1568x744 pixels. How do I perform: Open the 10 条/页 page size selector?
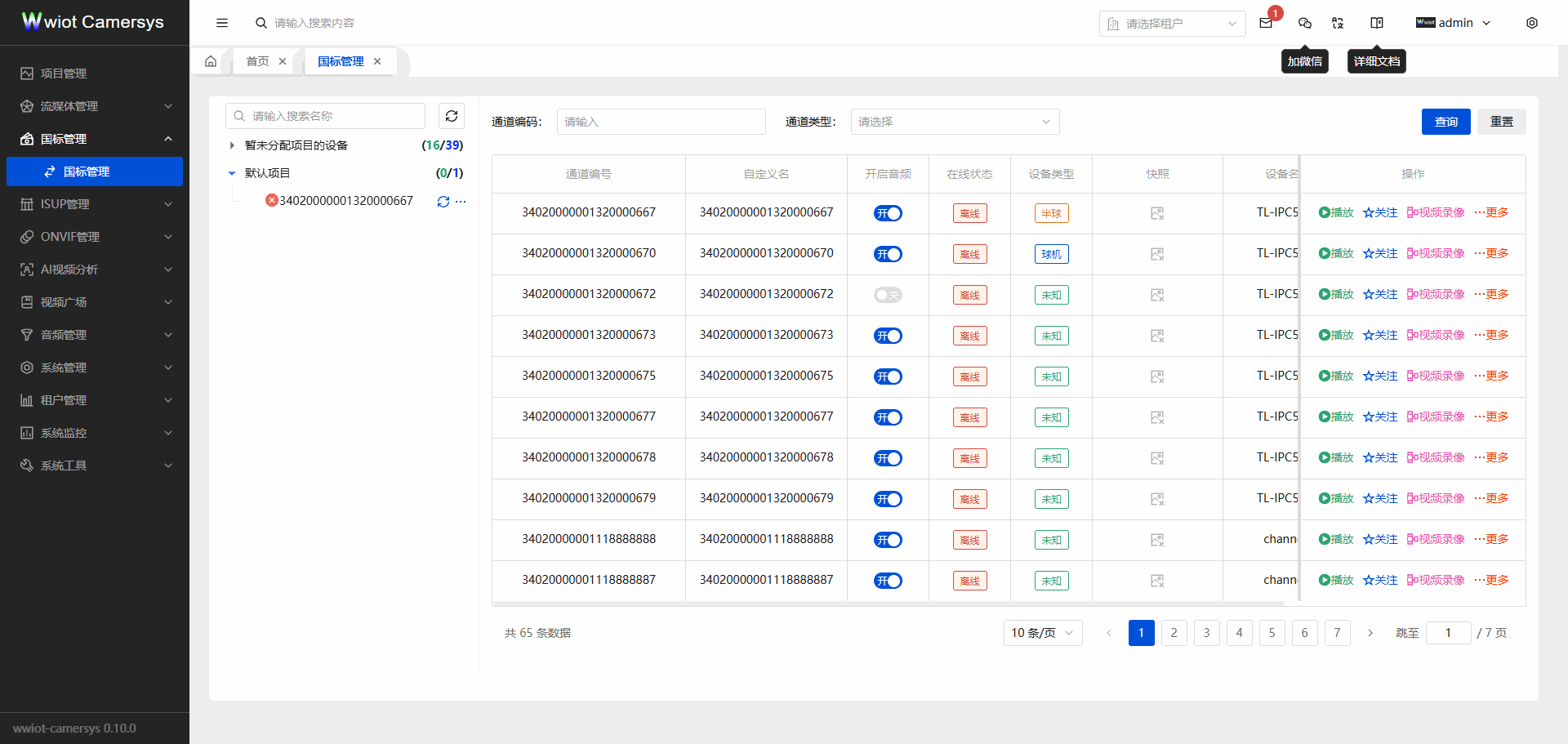point(1042,632)
